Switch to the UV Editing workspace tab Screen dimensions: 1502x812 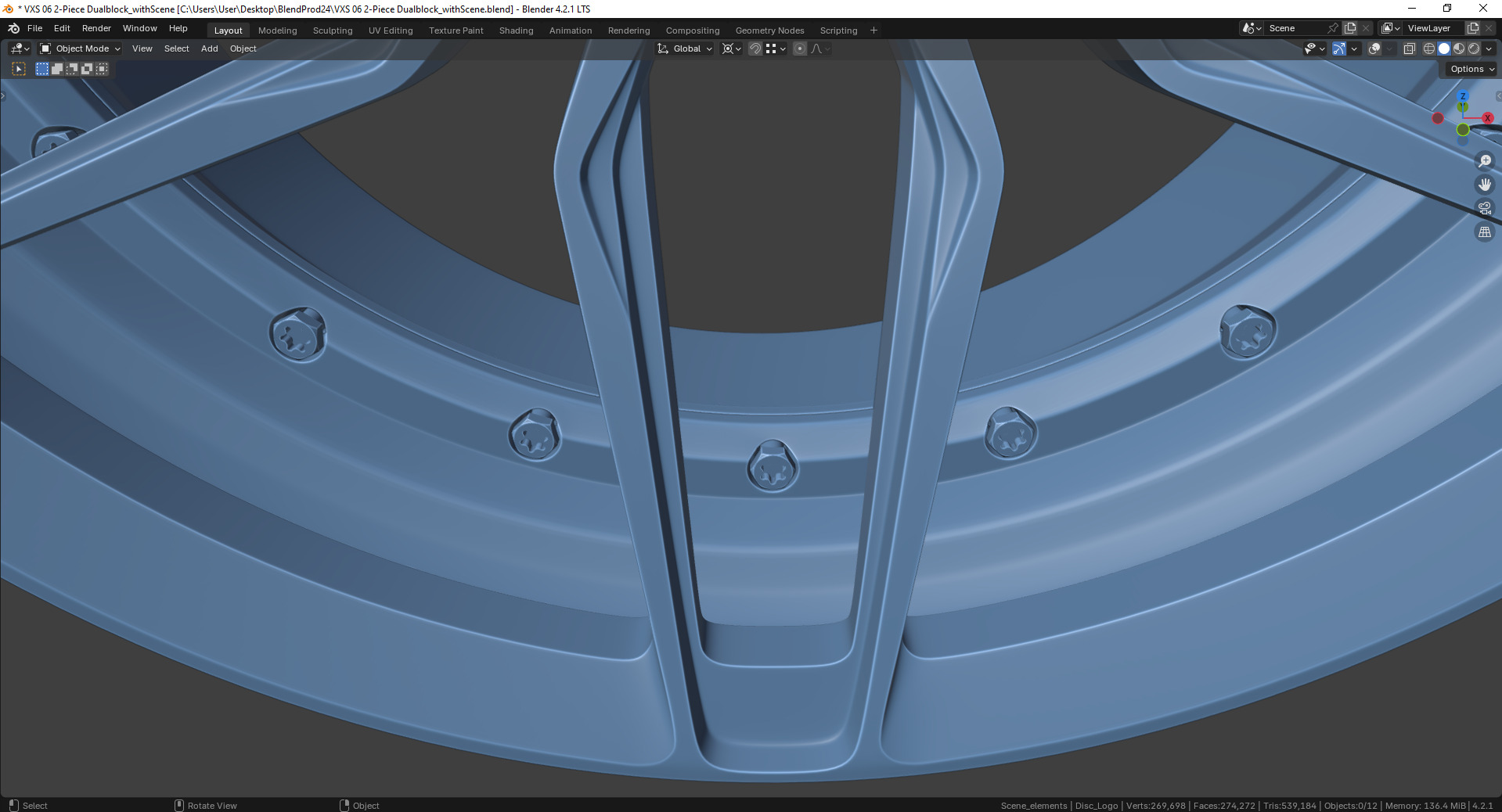tap(391, 31)
